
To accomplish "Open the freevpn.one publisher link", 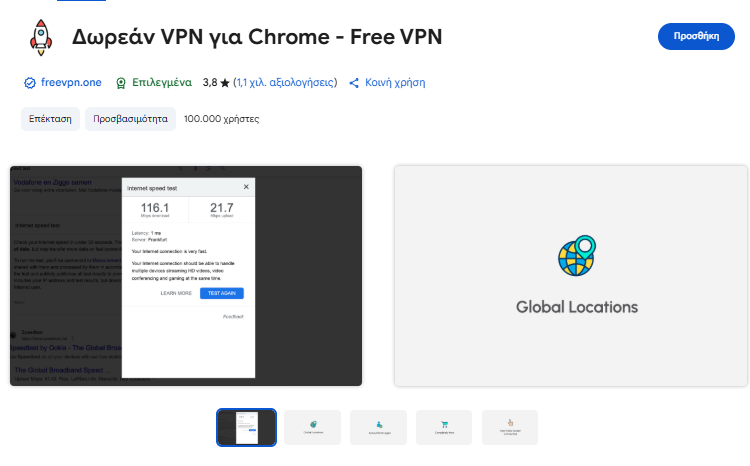I will click(71, 82).
